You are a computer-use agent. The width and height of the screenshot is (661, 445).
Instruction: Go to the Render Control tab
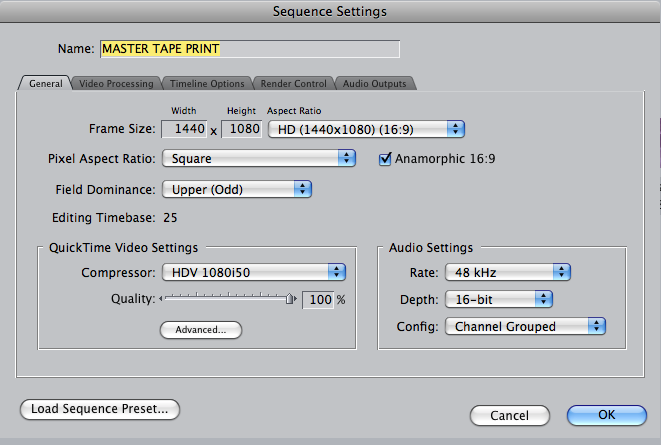(x=294, y=83)
